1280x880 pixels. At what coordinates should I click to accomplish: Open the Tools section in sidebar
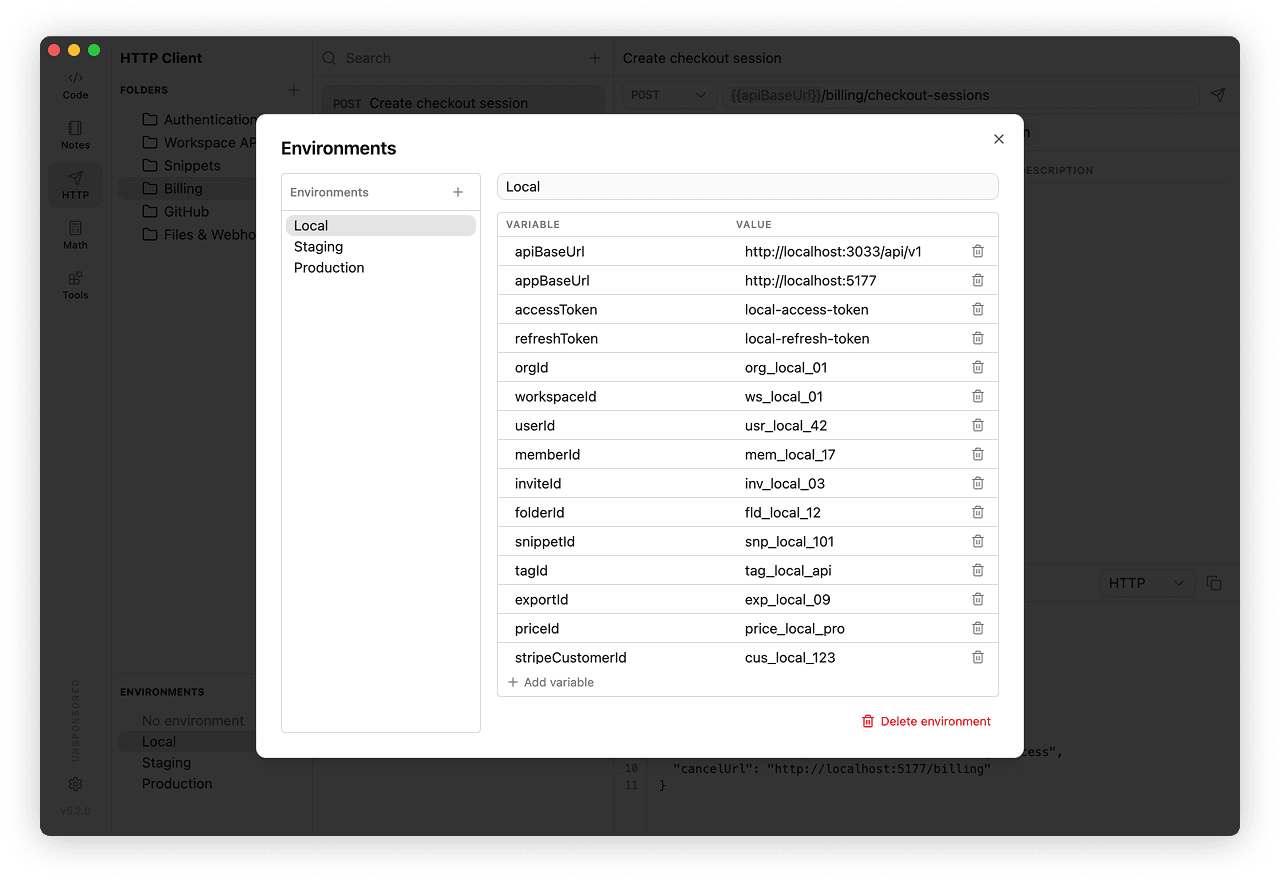pyautogui.click(x=75, y=285)
